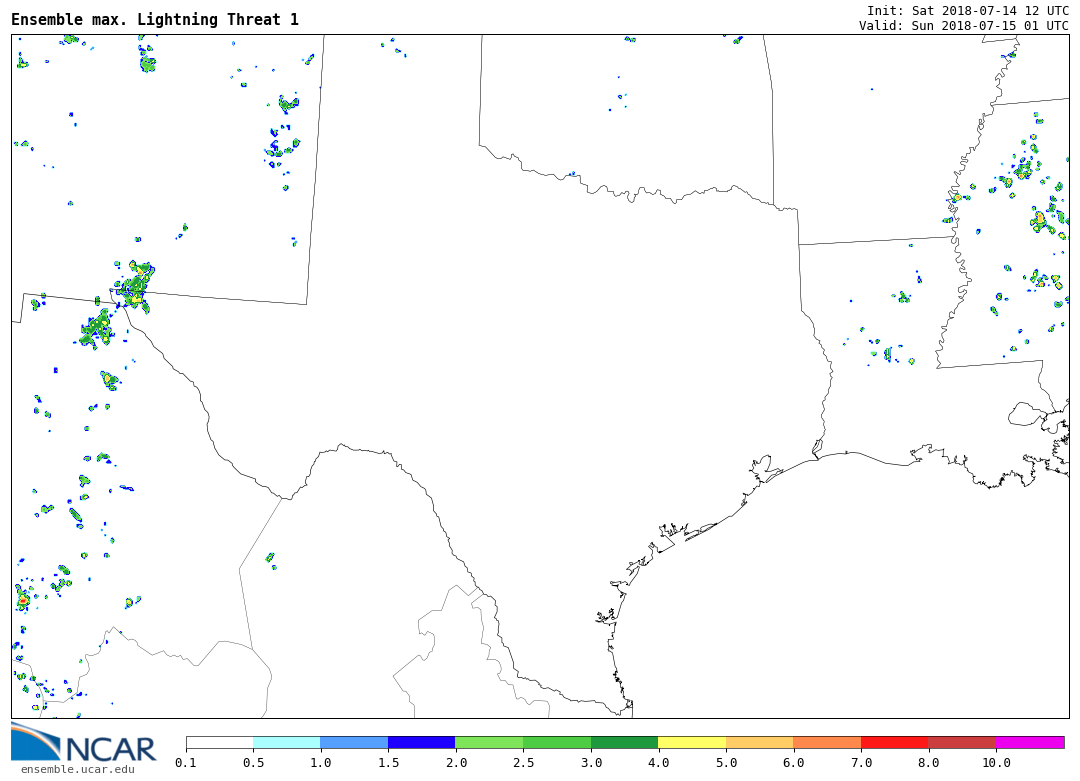Select the bright red colorbar segment
The width and height of the screenshot is (1080, 781).
point(894,743)
